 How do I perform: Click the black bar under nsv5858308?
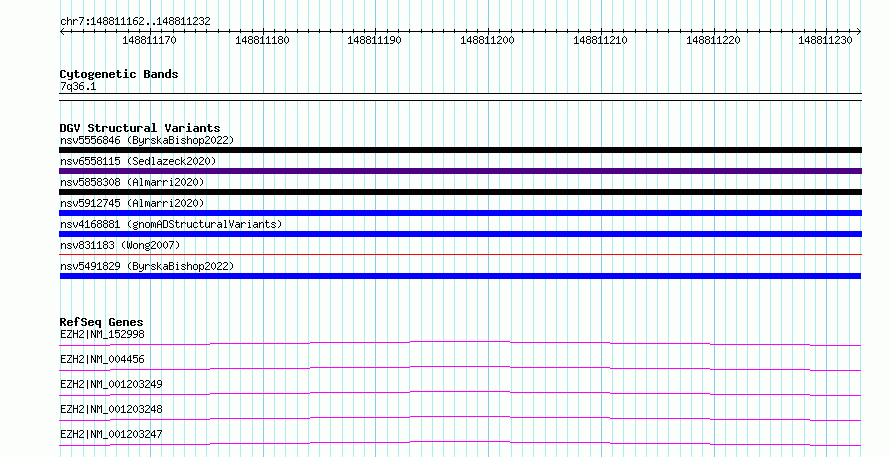[x=460, y=192]
